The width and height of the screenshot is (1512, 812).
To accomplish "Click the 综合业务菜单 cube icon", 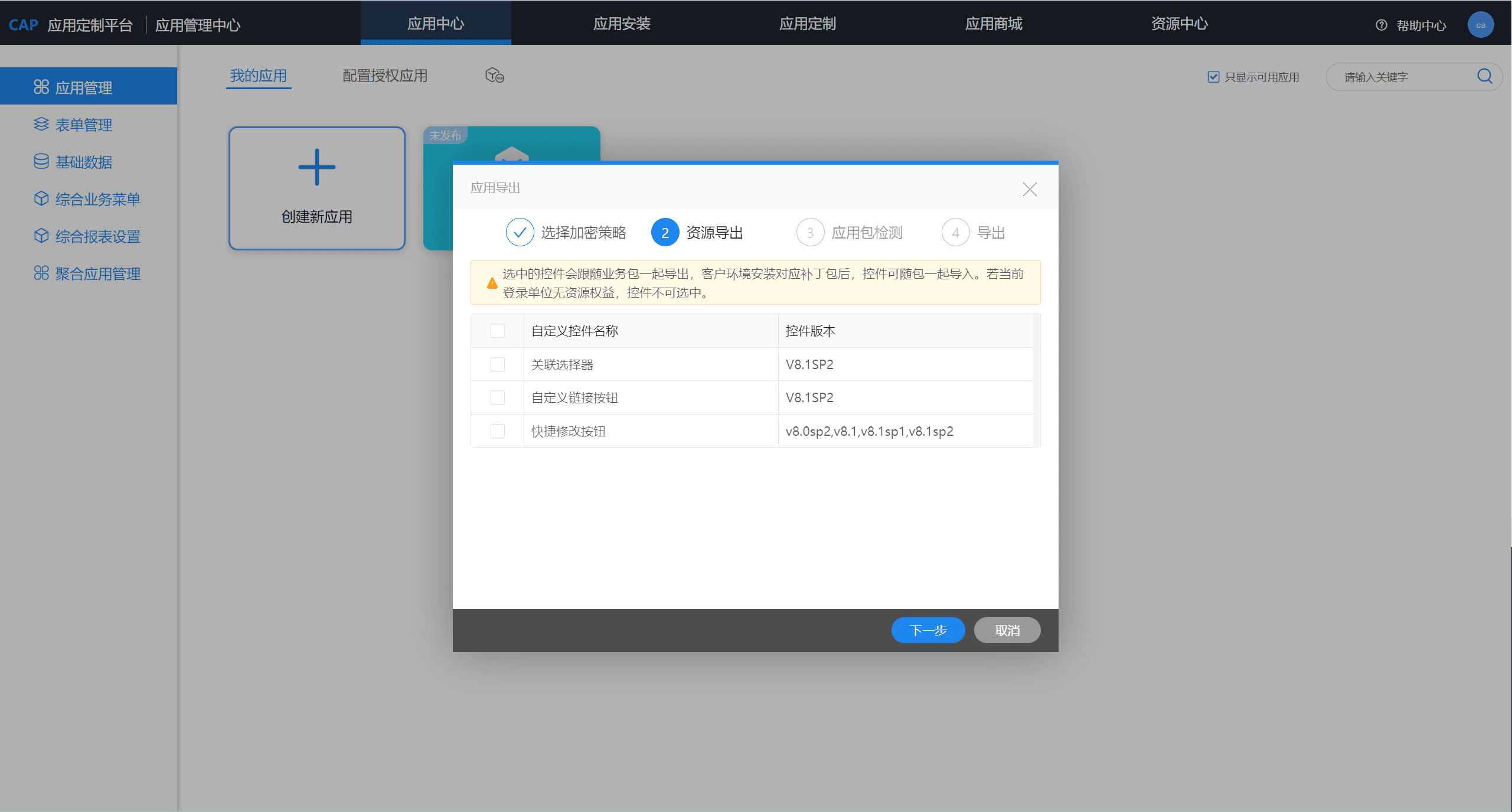I will pos(41,199).
